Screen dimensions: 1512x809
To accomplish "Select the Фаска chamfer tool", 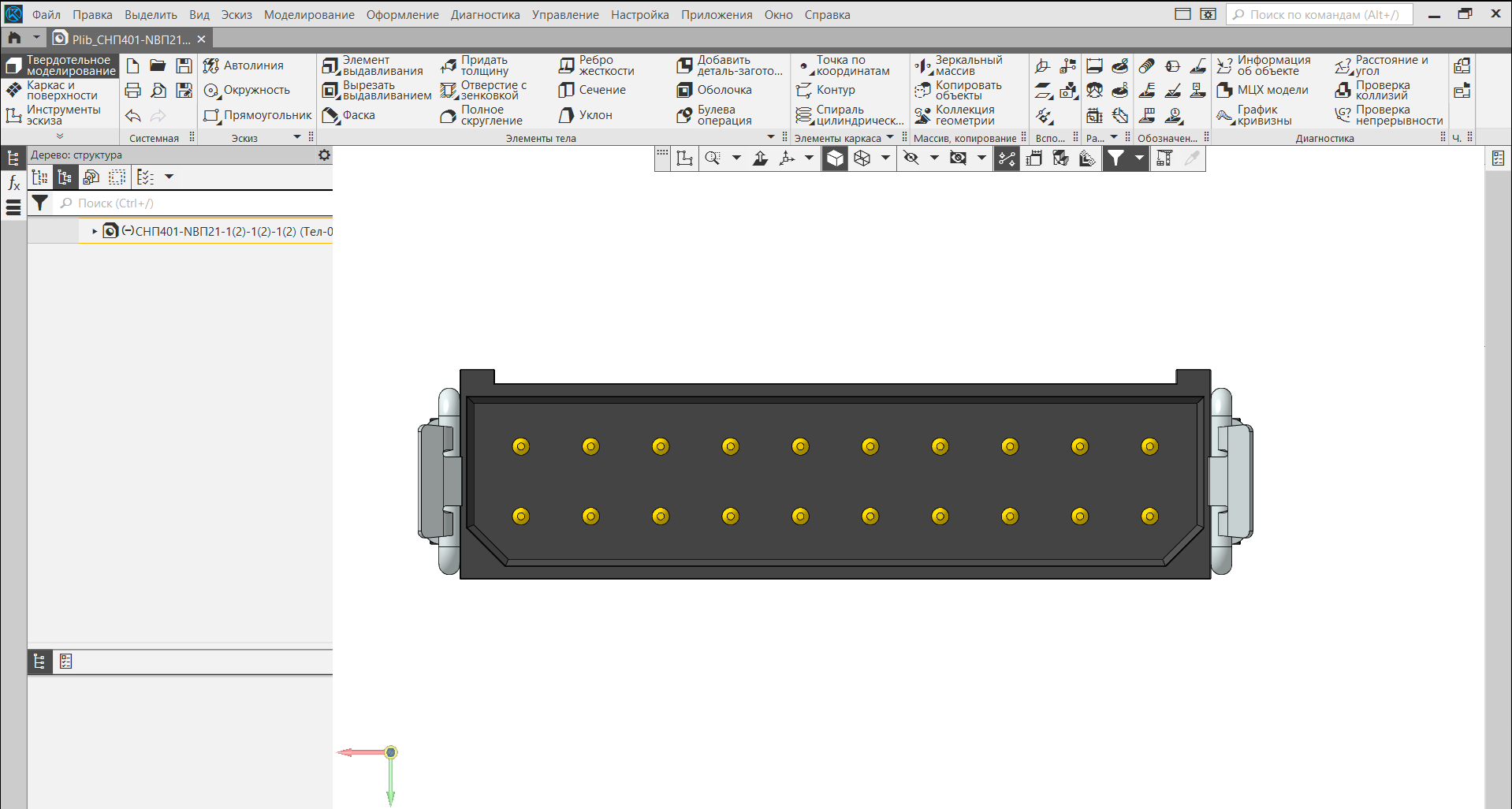I will [x=349, y=116].
